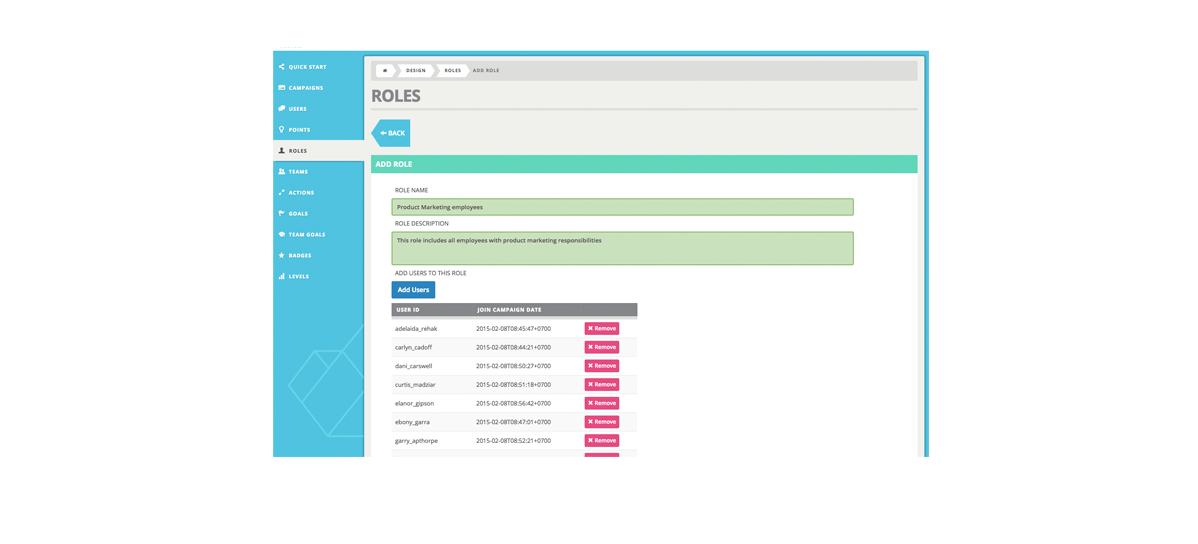Image resolution: width=1198 pixels, height=544 pixels.
Task: Focus the Role Name input field
Action: (x=623, y=207)
